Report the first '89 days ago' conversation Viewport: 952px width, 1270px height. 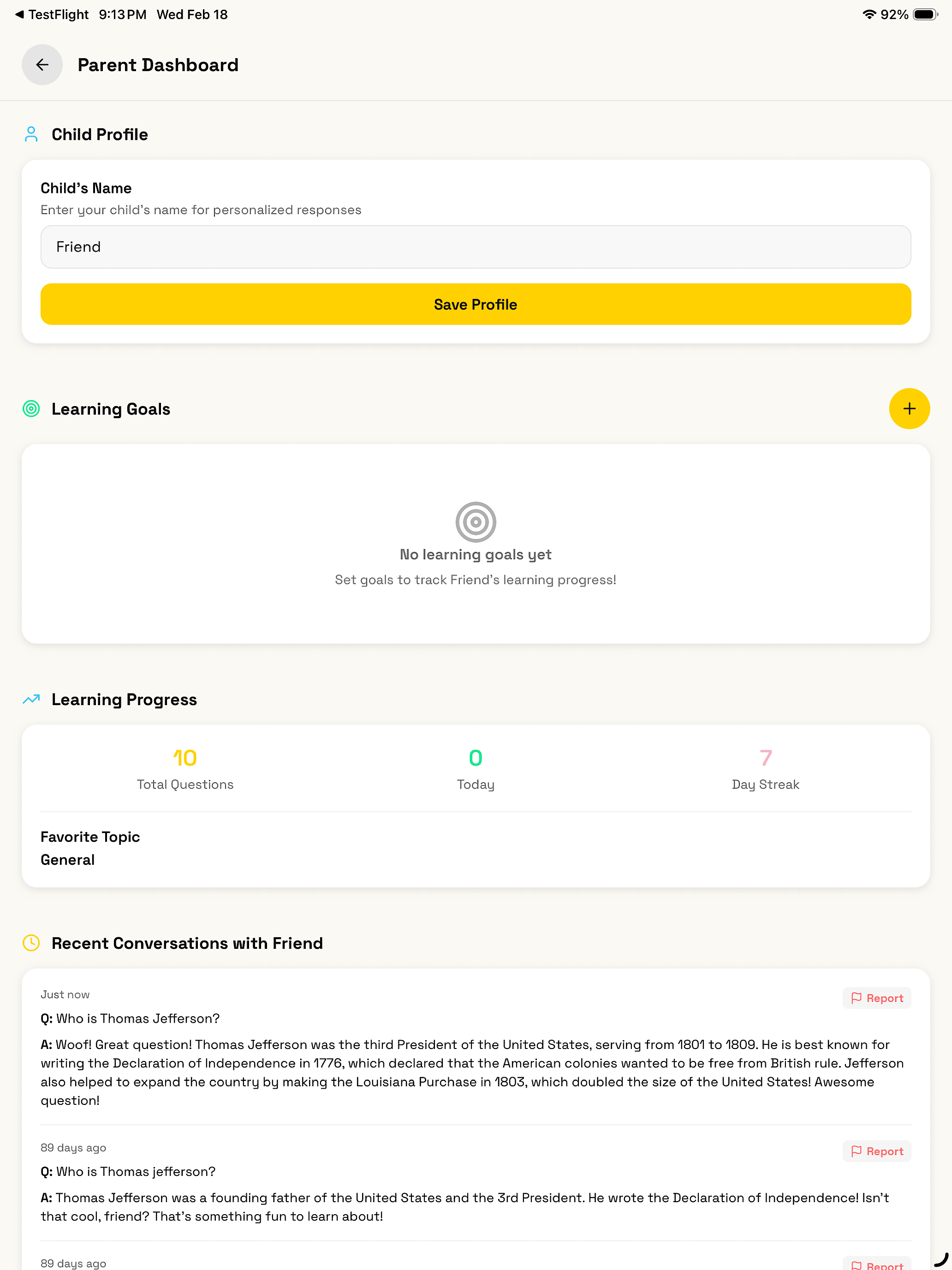(877, 1151)
